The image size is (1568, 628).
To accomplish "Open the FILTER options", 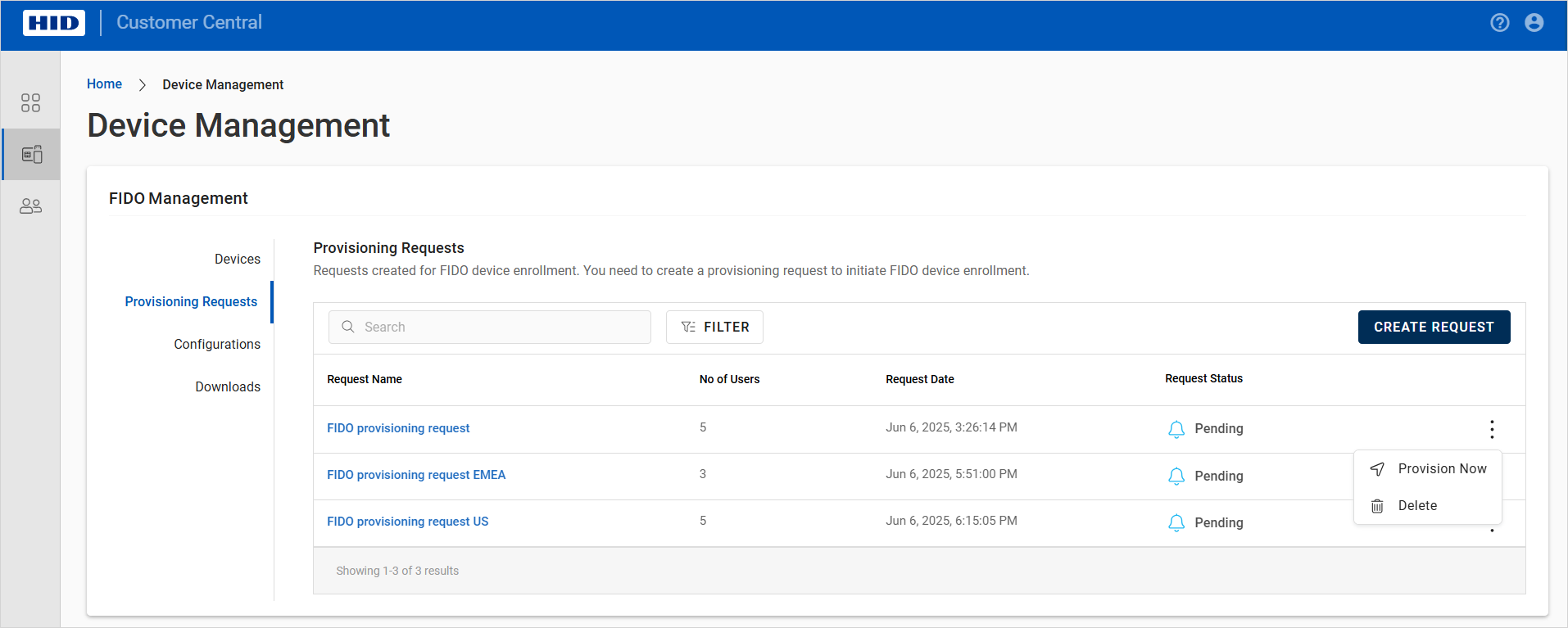I will [714, 327].
